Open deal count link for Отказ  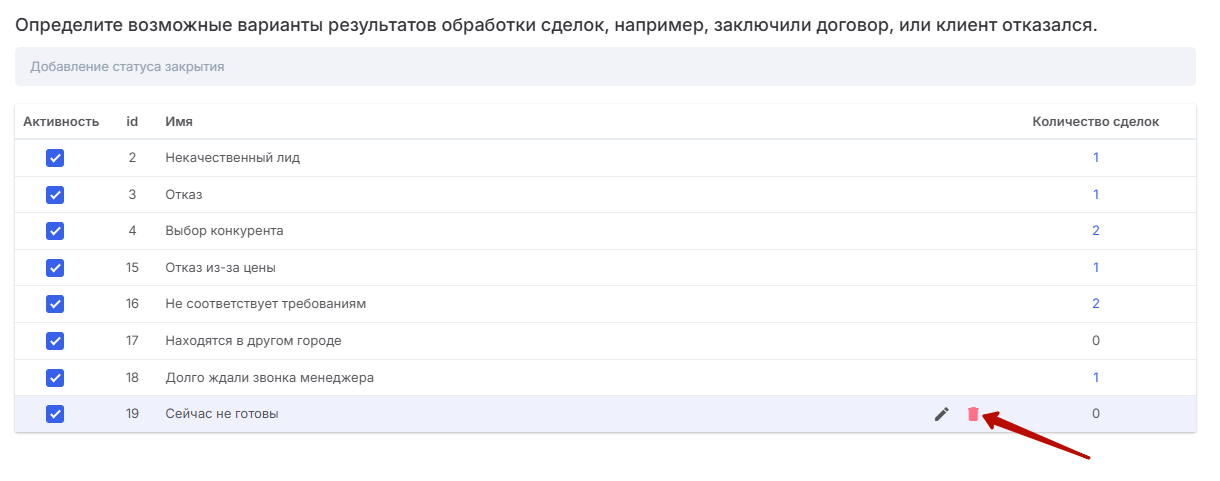click(x=1096, y=194)
